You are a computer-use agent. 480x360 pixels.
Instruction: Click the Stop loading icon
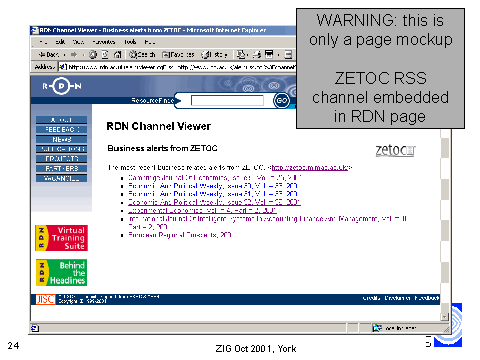93,54
